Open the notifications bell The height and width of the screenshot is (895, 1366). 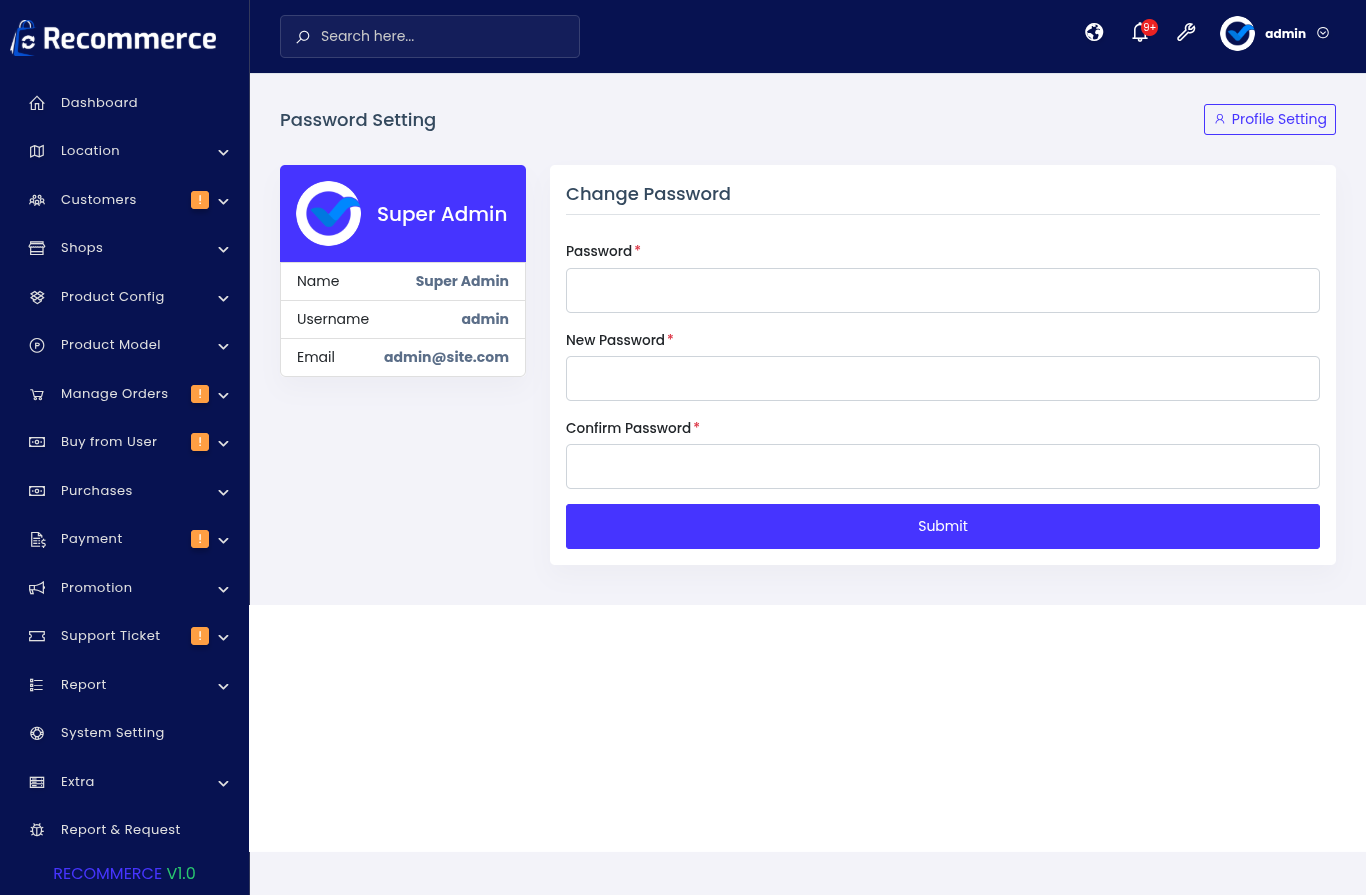(x=1140, y=33)
